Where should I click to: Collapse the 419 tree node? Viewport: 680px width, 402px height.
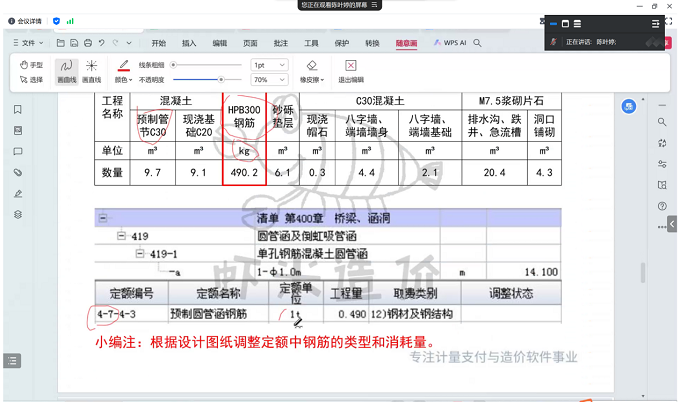click(x=121, y=236)
